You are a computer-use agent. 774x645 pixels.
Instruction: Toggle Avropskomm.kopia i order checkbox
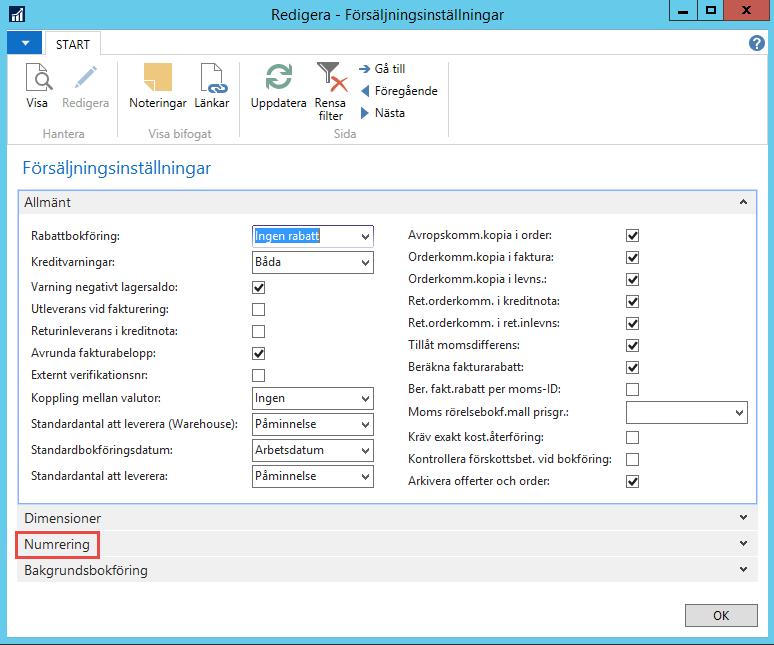[x=632, y=235]
